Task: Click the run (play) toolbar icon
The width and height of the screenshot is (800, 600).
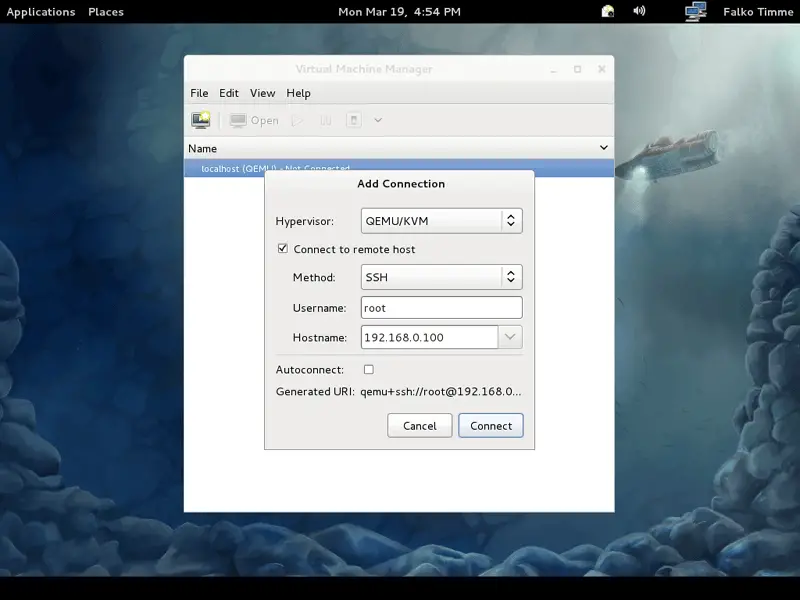Action: tap(297, 120)
